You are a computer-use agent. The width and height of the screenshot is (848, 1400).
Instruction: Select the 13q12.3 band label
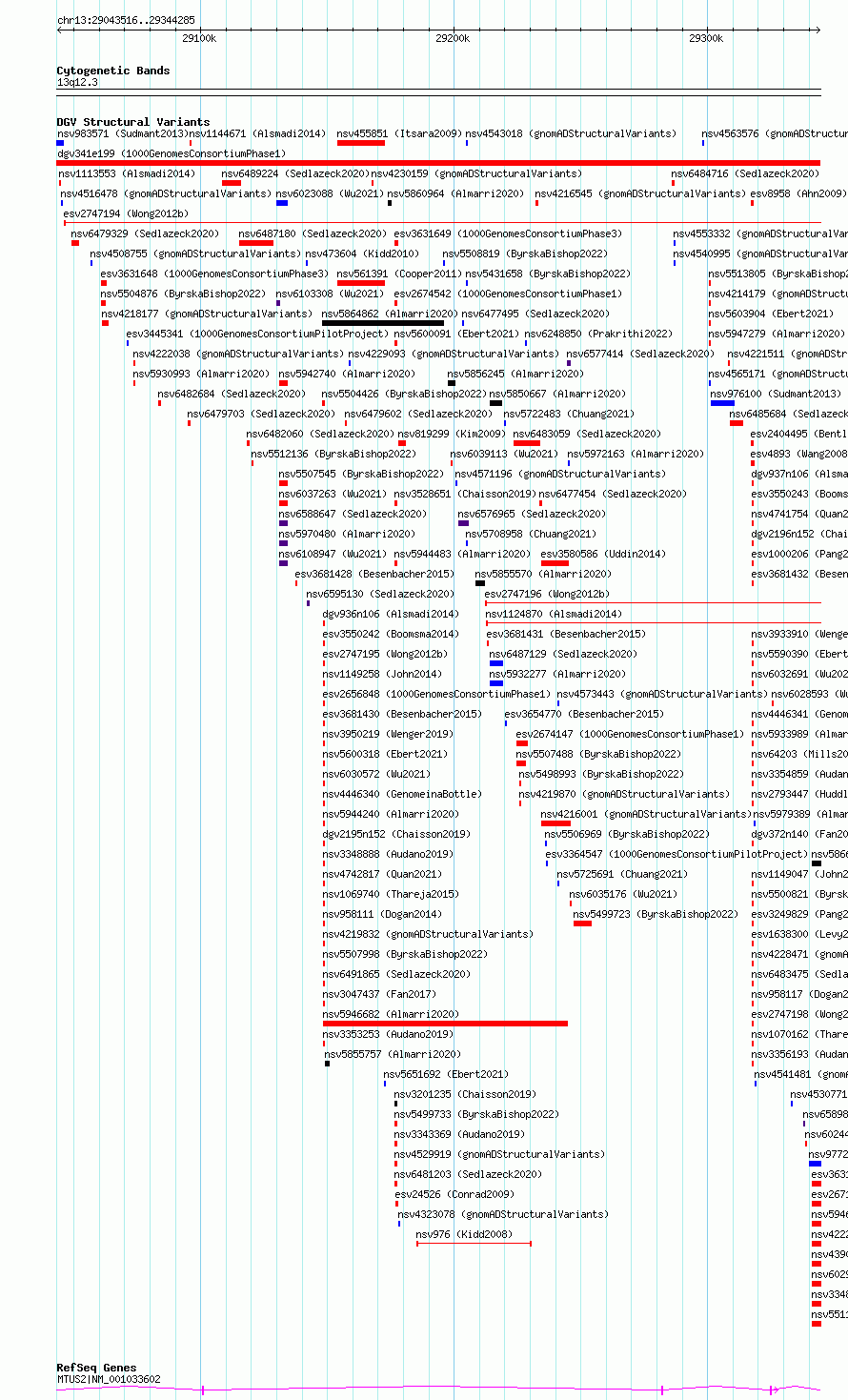coord(77,82)
